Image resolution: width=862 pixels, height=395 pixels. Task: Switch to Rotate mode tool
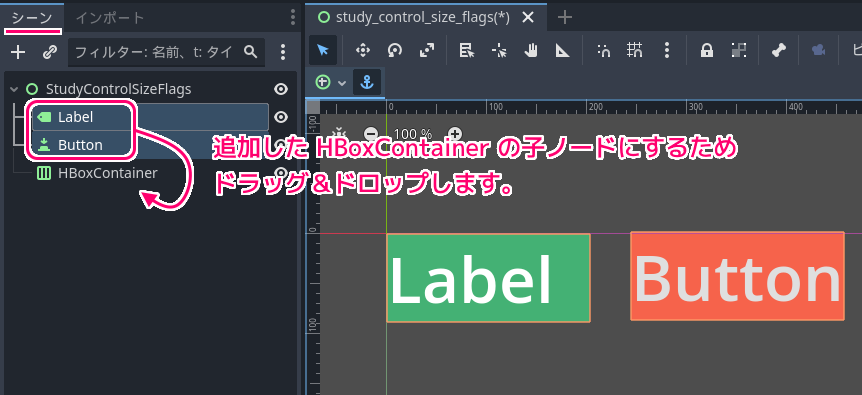coord(395,51)
